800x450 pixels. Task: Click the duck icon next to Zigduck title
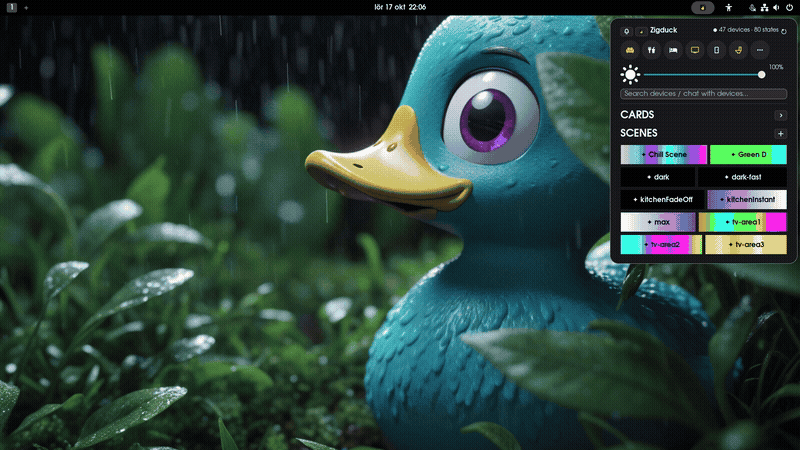(x=641, y=31)
